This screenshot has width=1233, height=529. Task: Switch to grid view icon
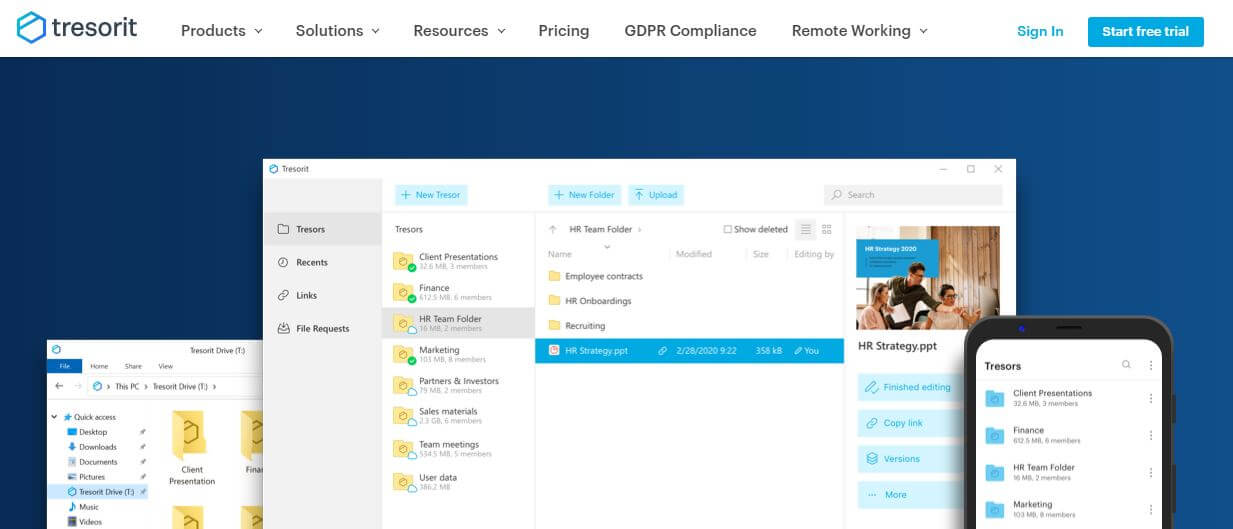[x=827, y=229]
